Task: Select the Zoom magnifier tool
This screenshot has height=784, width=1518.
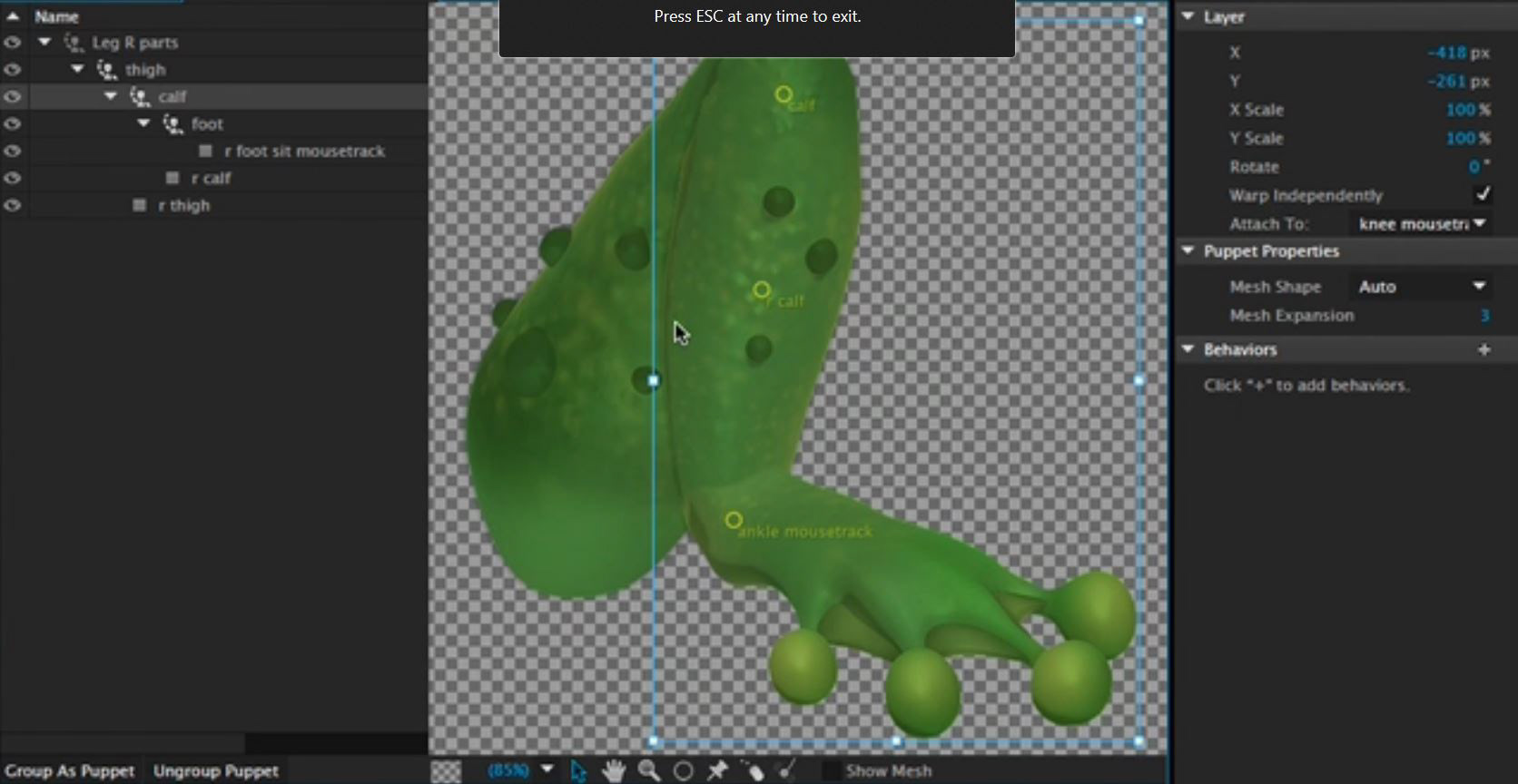Action: coord(648,771)
